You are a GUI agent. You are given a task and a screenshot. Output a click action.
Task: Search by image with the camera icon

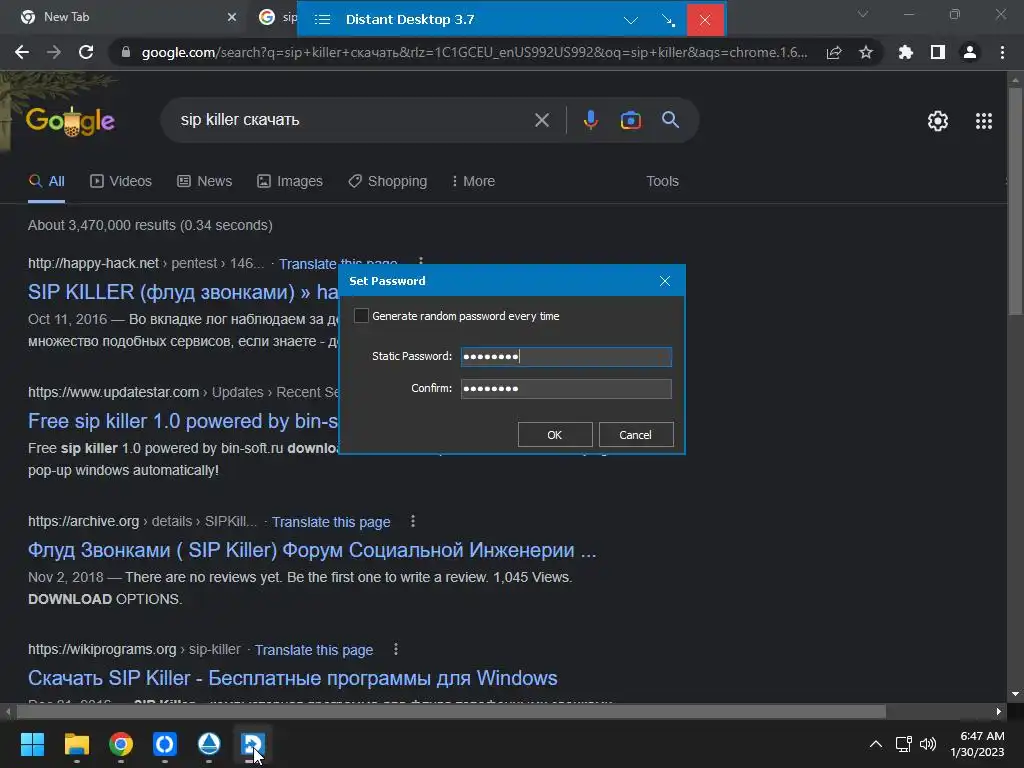coord(630,120)
